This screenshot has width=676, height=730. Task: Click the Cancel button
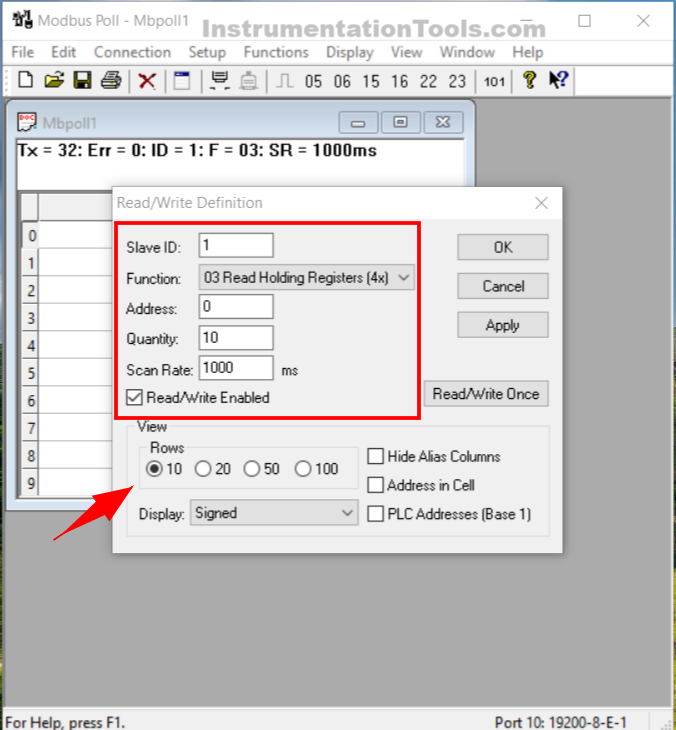[503, 286]
